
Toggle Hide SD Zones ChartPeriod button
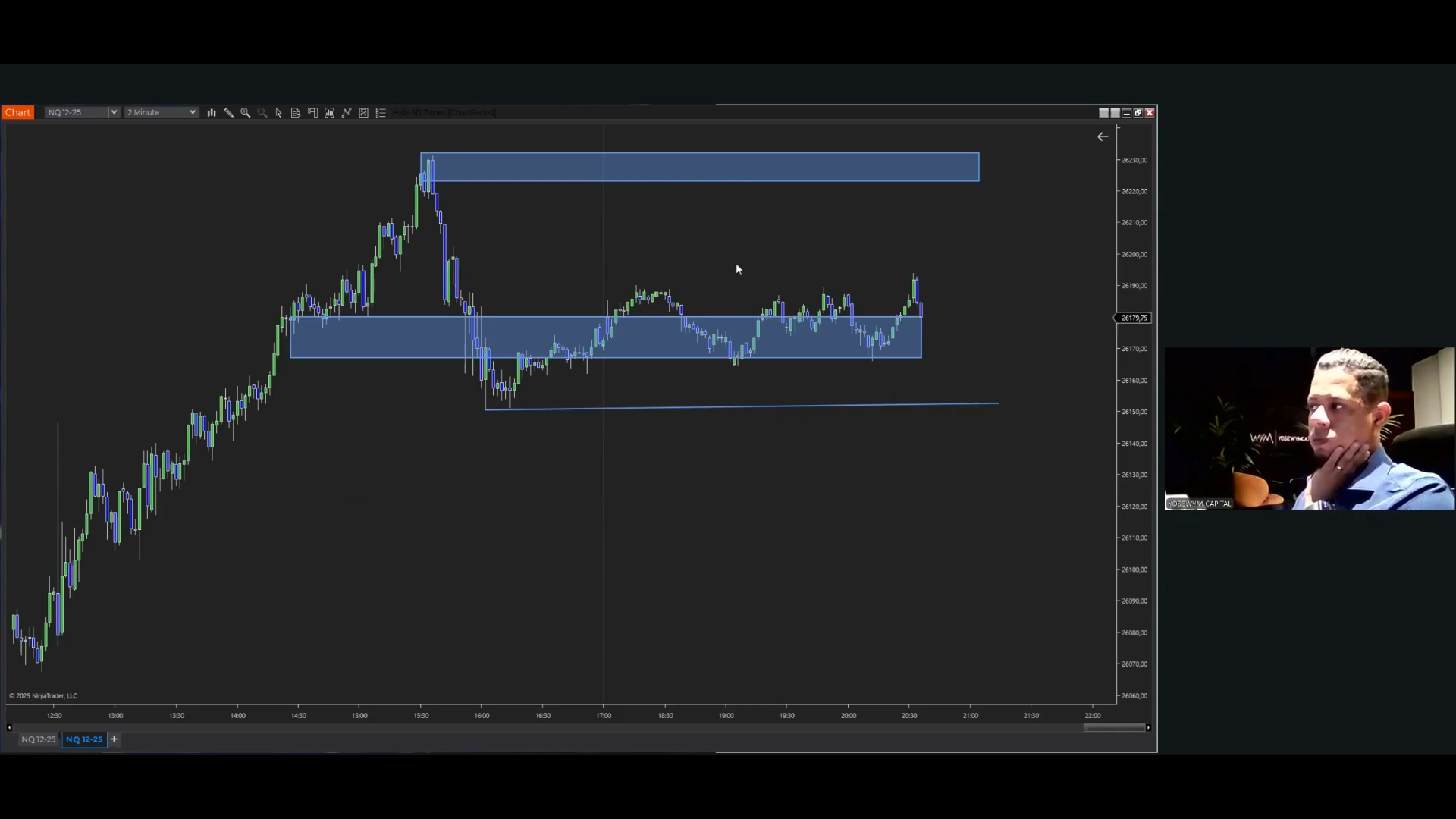tap(444, 112)
